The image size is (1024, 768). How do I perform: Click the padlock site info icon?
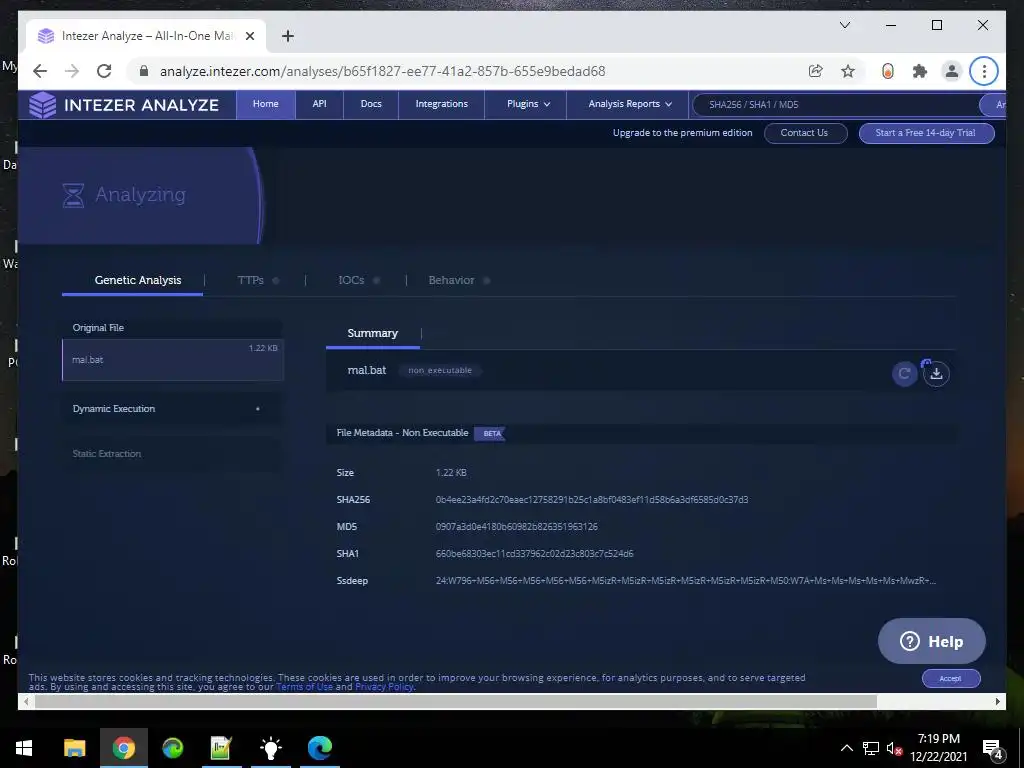pyautogui.click(x=144, y=71)
